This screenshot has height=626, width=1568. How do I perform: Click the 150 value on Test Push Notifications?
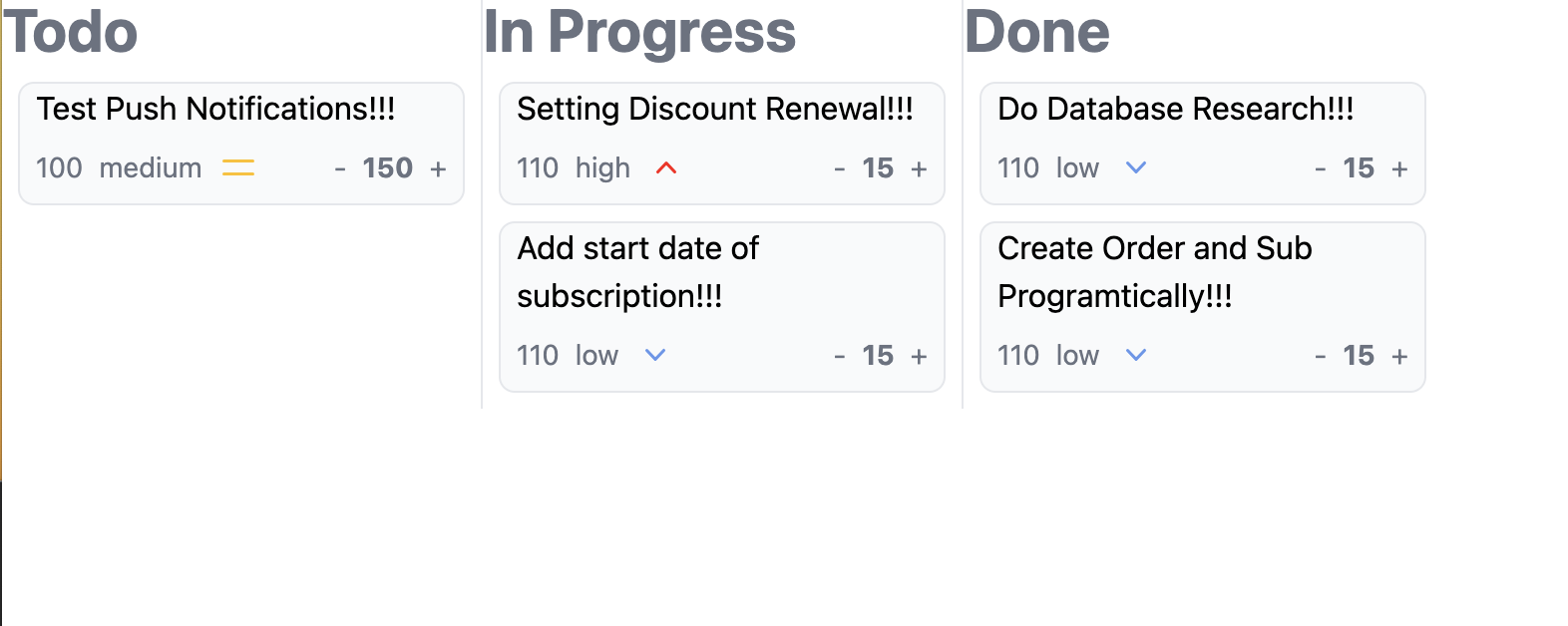click(386, 167)
